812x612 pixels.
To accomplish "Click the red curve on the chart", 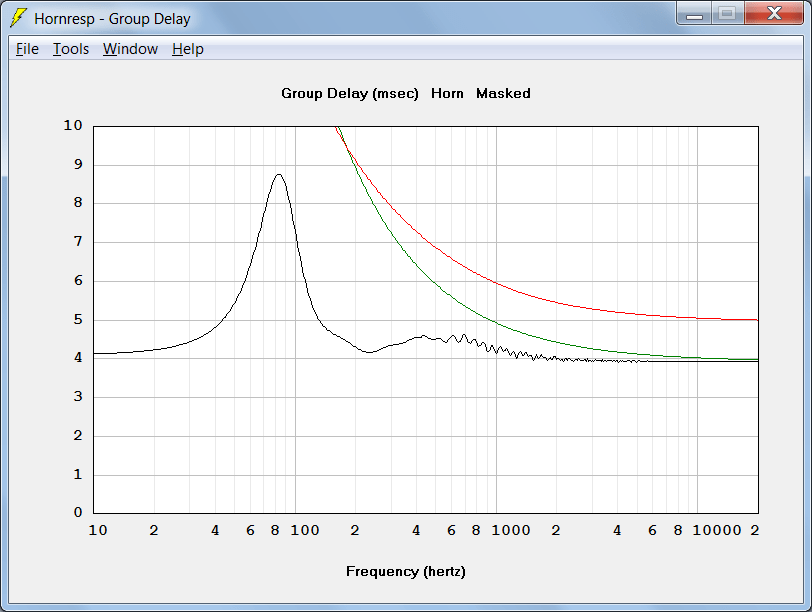I will pos(496,283).
